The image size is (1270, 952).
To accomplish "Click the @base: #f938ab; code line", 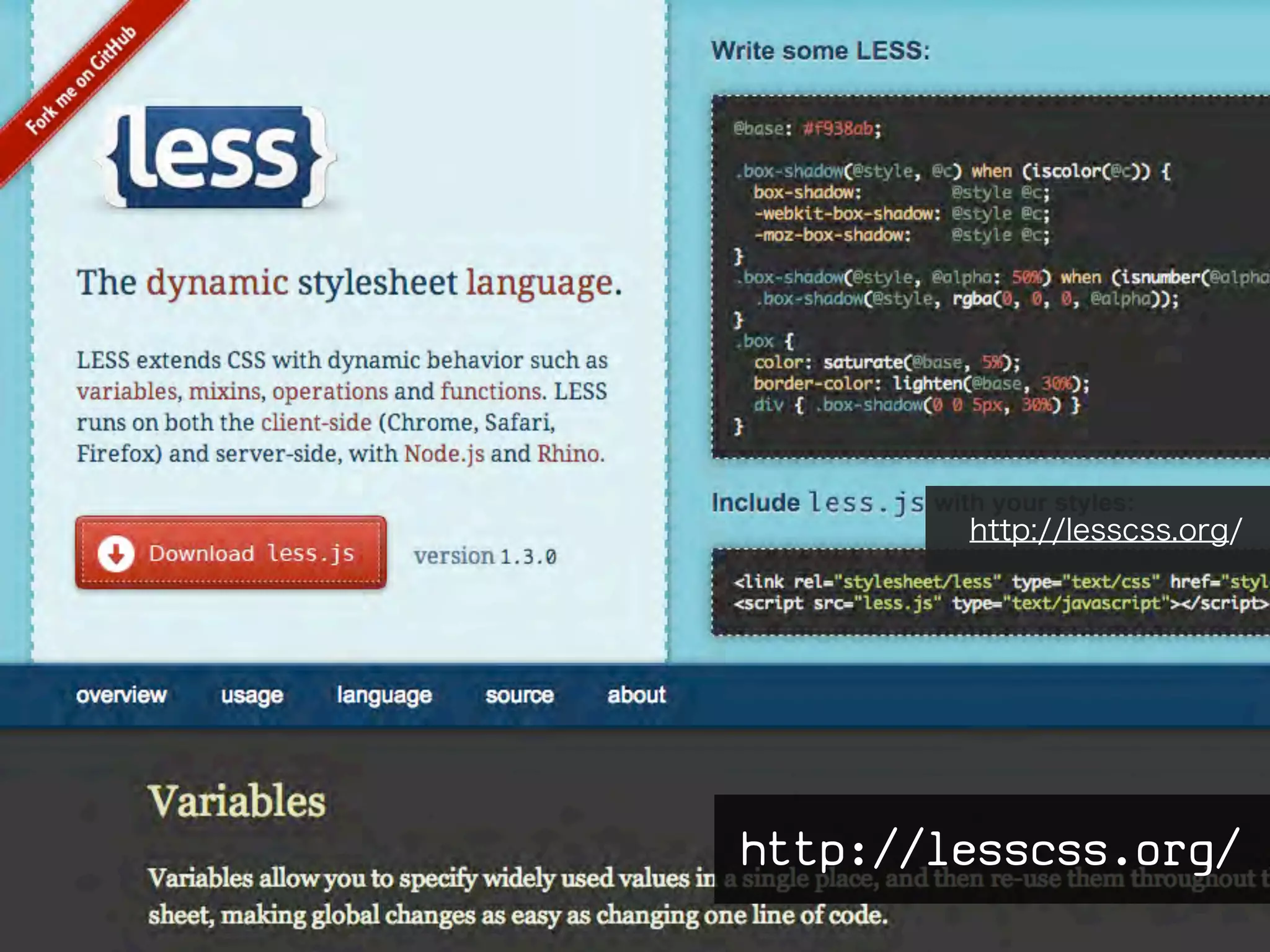I will point(807,129).
